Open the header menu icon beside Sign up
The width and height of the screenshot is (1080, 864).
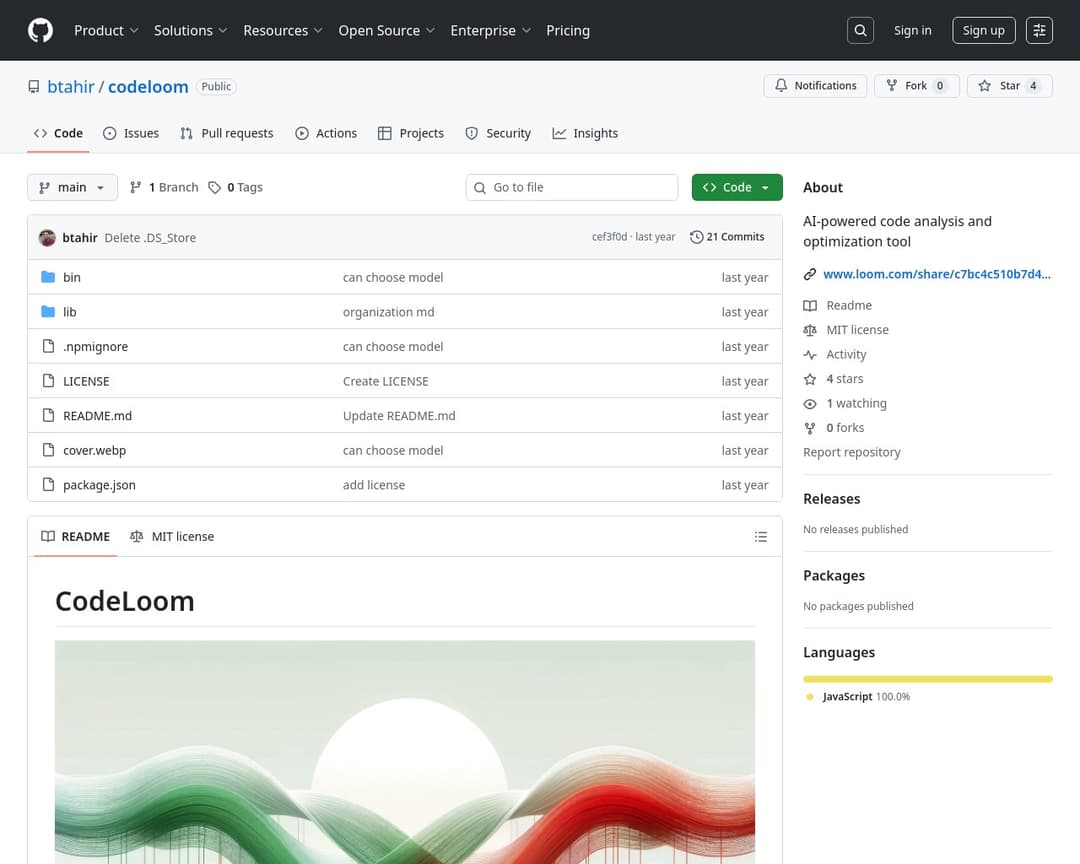point(1040,31)
